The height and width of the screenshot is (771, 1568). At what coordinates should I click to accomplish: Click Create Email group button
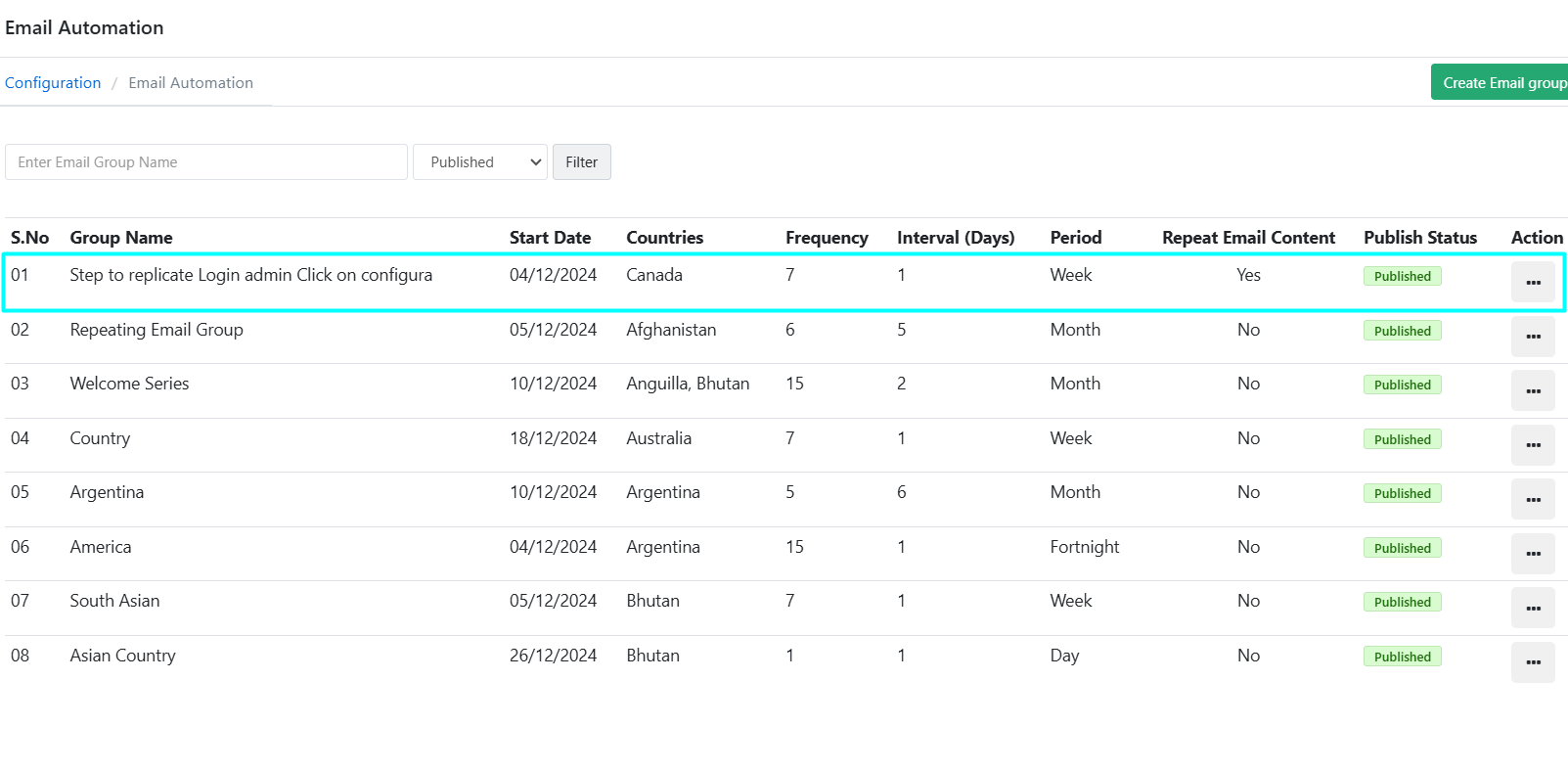coord(1501,83)
